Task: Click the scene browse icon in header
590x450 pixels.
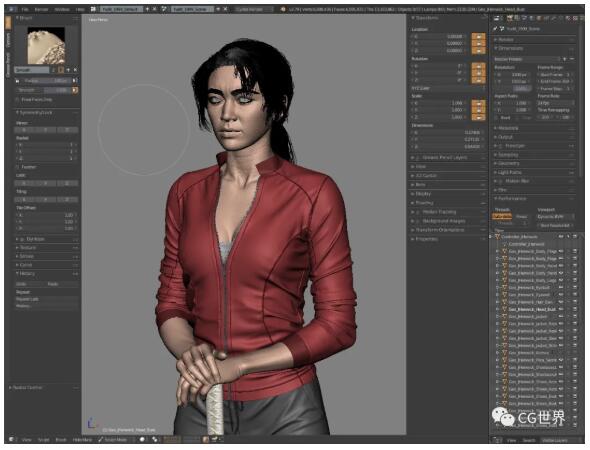Action: (164, 9)
